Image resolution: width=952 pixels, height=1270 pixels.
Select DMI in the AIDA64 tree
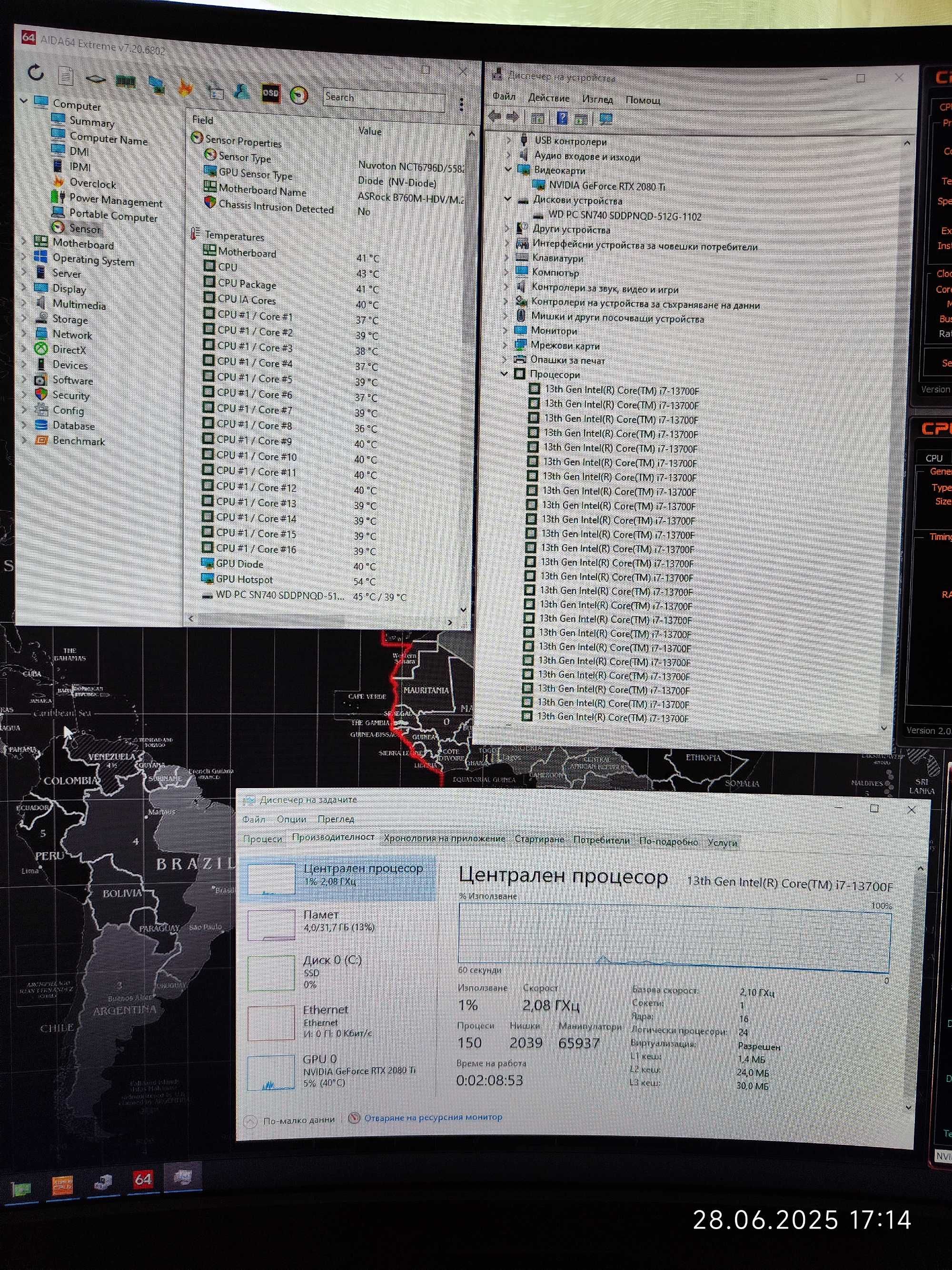click(x=79, y=151)
